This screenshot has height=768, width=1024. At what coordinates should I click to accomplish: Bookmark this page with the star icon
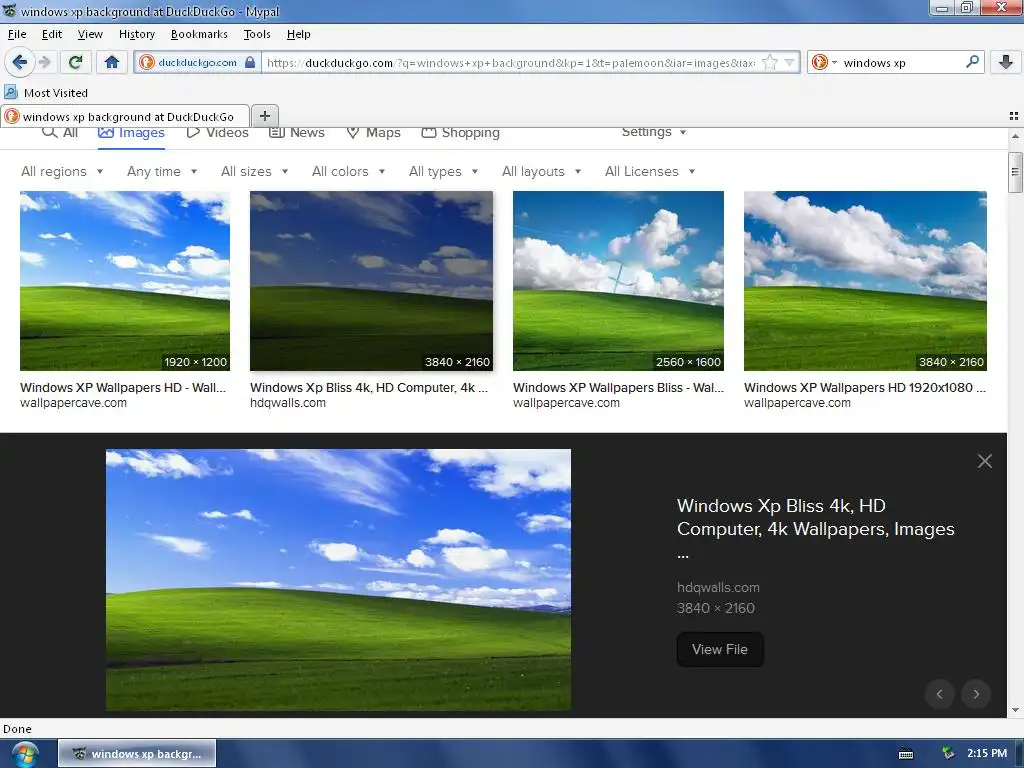(x=770, y=63)
